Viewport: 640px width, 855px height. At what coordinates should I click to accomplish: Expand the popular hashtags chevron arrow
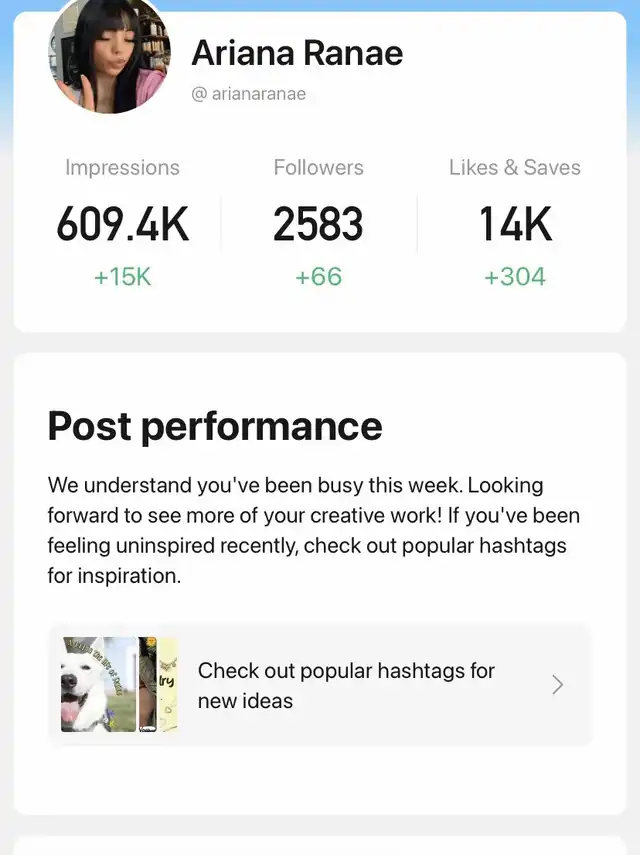(x=558, y=685)
